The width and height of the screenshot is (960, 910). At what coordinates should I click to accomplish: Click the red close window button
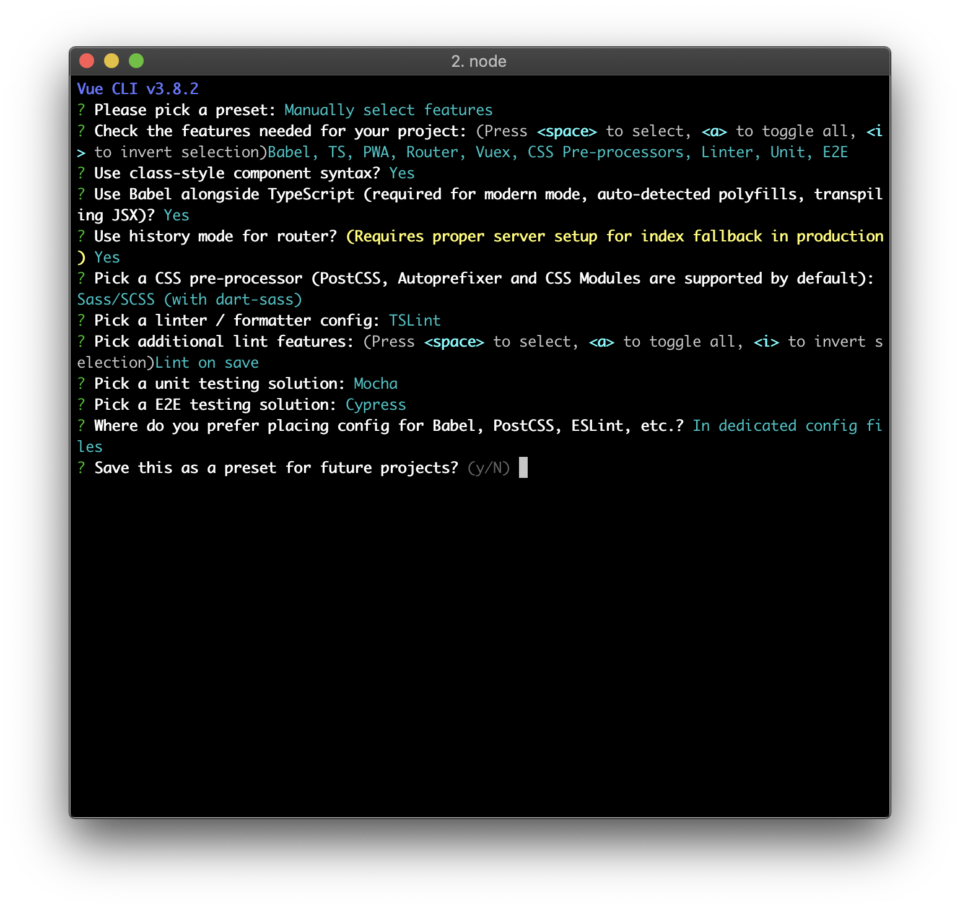tap(87, 61)
